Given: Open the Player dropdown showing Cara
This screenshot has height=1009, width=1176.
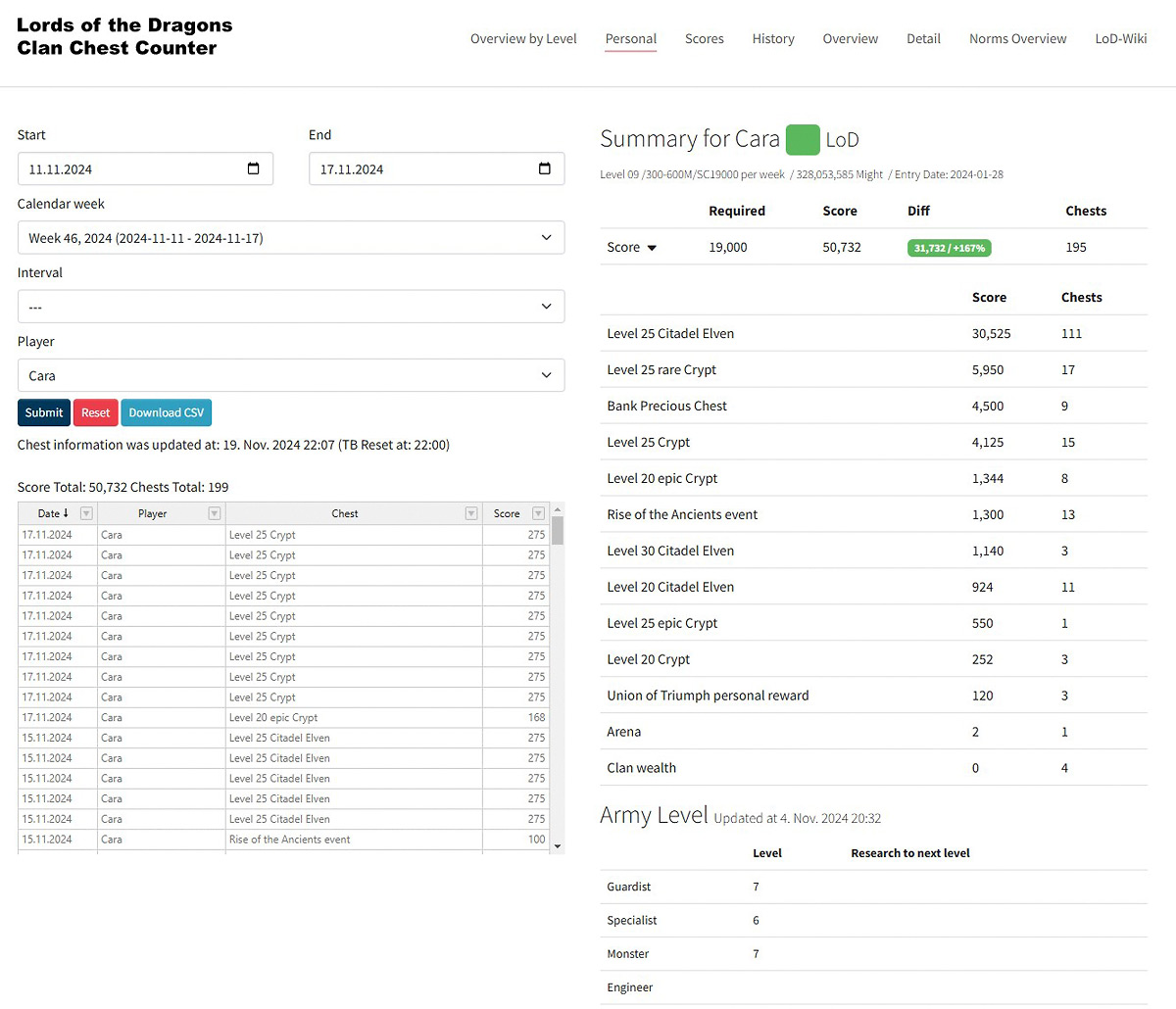Looking at the screenshot, I should [291, 375].
